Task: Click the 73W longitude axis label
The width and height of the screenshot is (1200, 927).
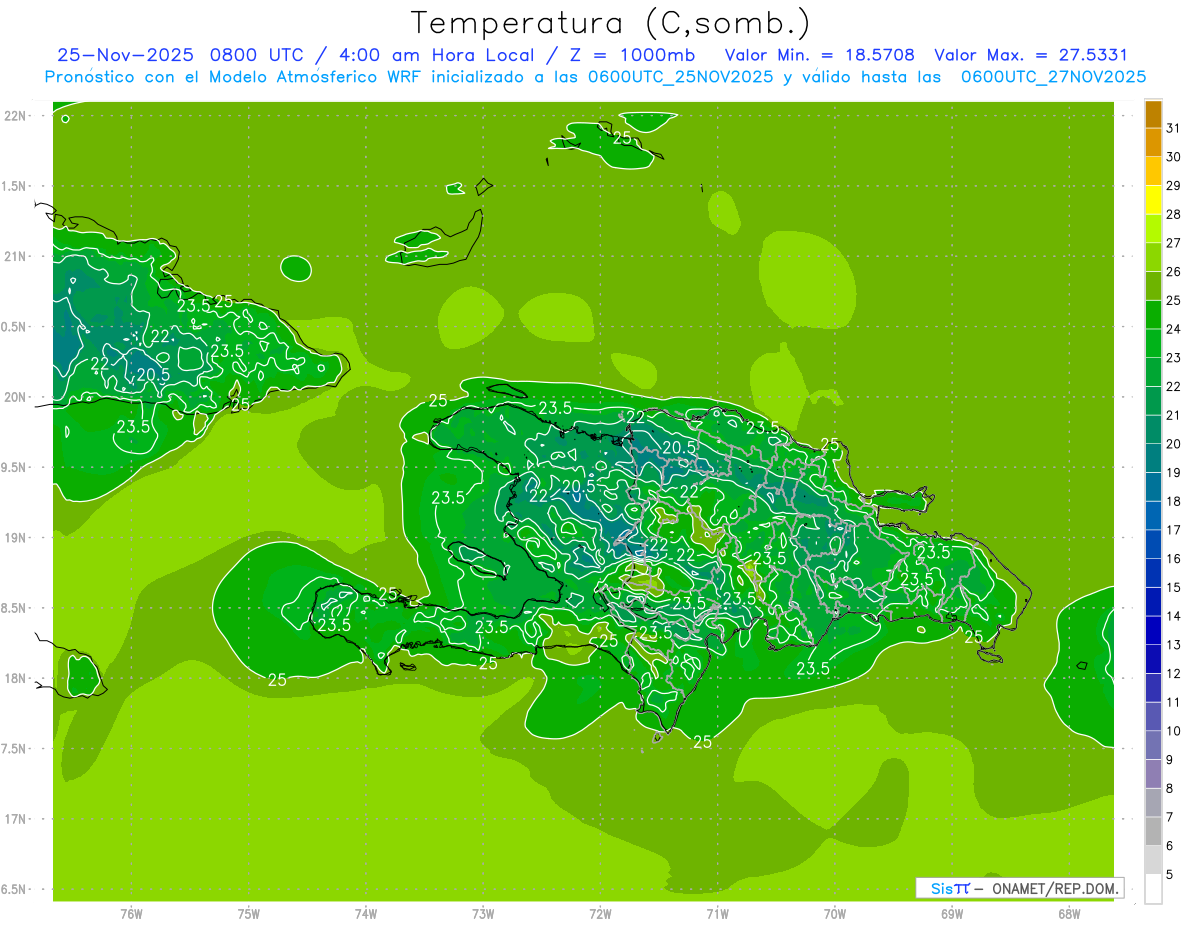Action: click(x=483, y=914)
